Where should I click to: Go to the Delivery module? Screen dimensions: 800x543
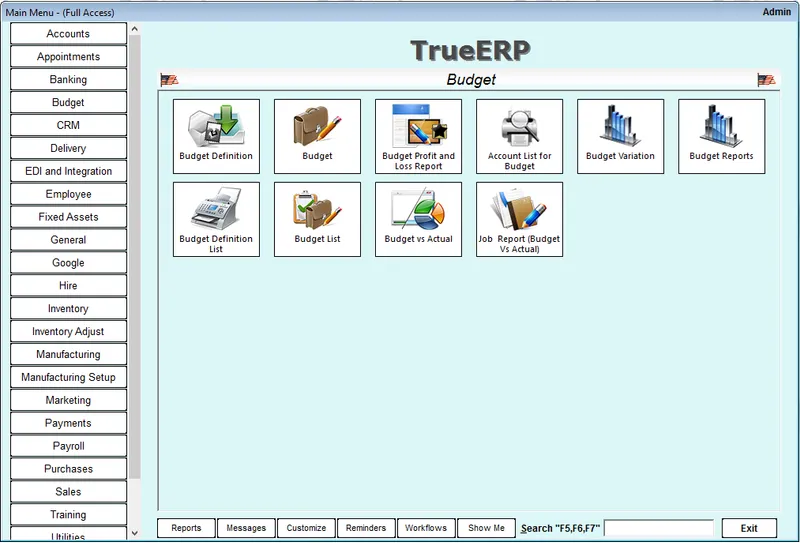coord(68,149)
